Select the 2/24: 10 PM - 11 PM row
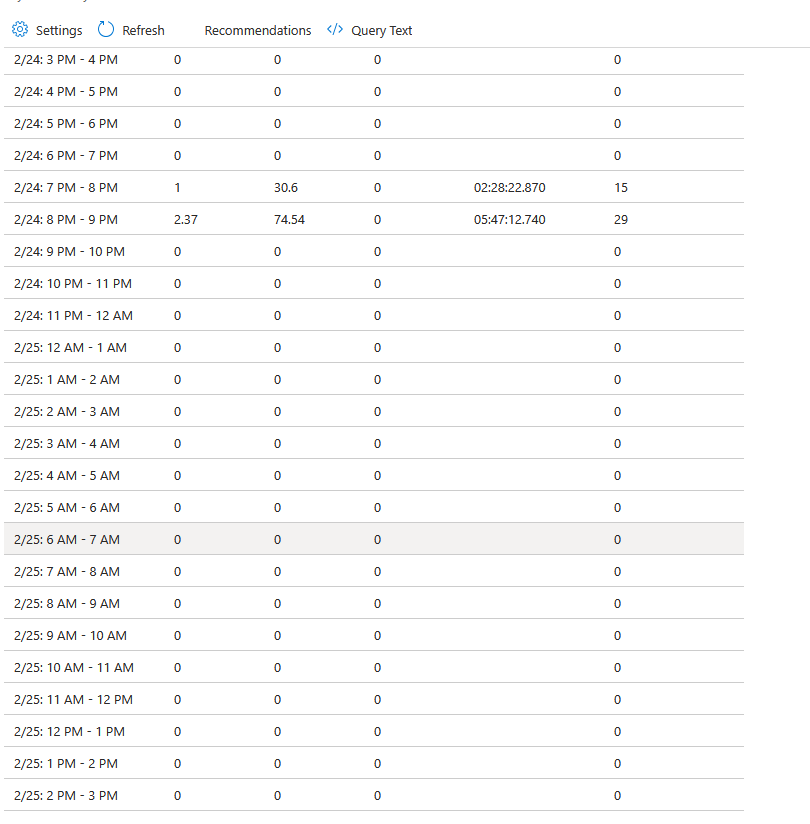The width and height of the screenshot is (810, 824). point(374,283)
